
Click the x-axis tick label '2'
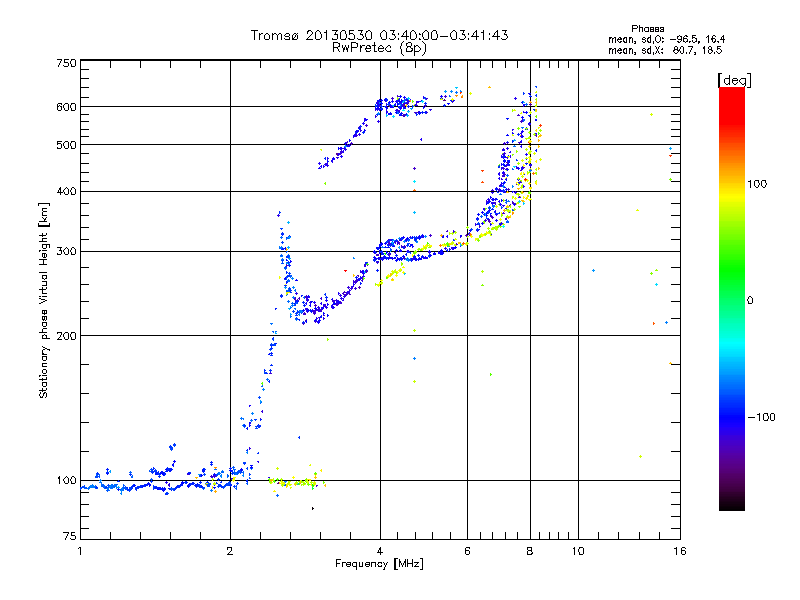[230, 551]
